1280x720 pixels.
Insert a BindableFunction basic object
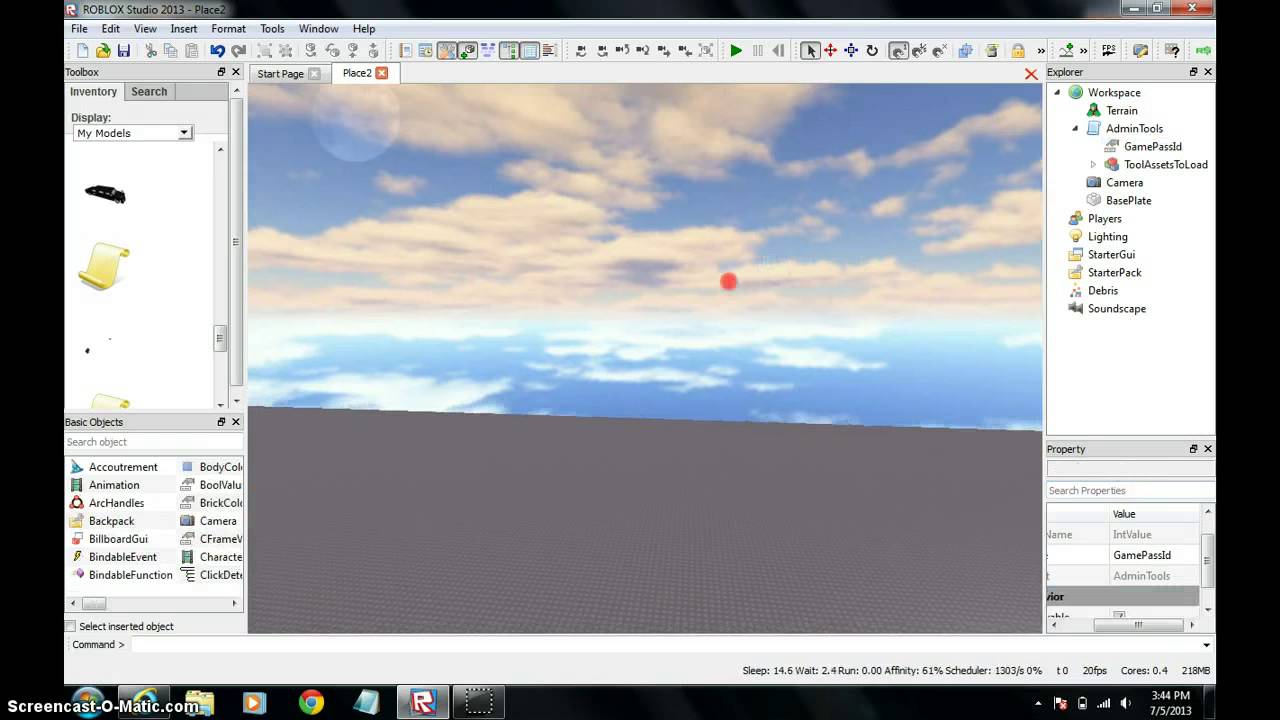(130, 575)
